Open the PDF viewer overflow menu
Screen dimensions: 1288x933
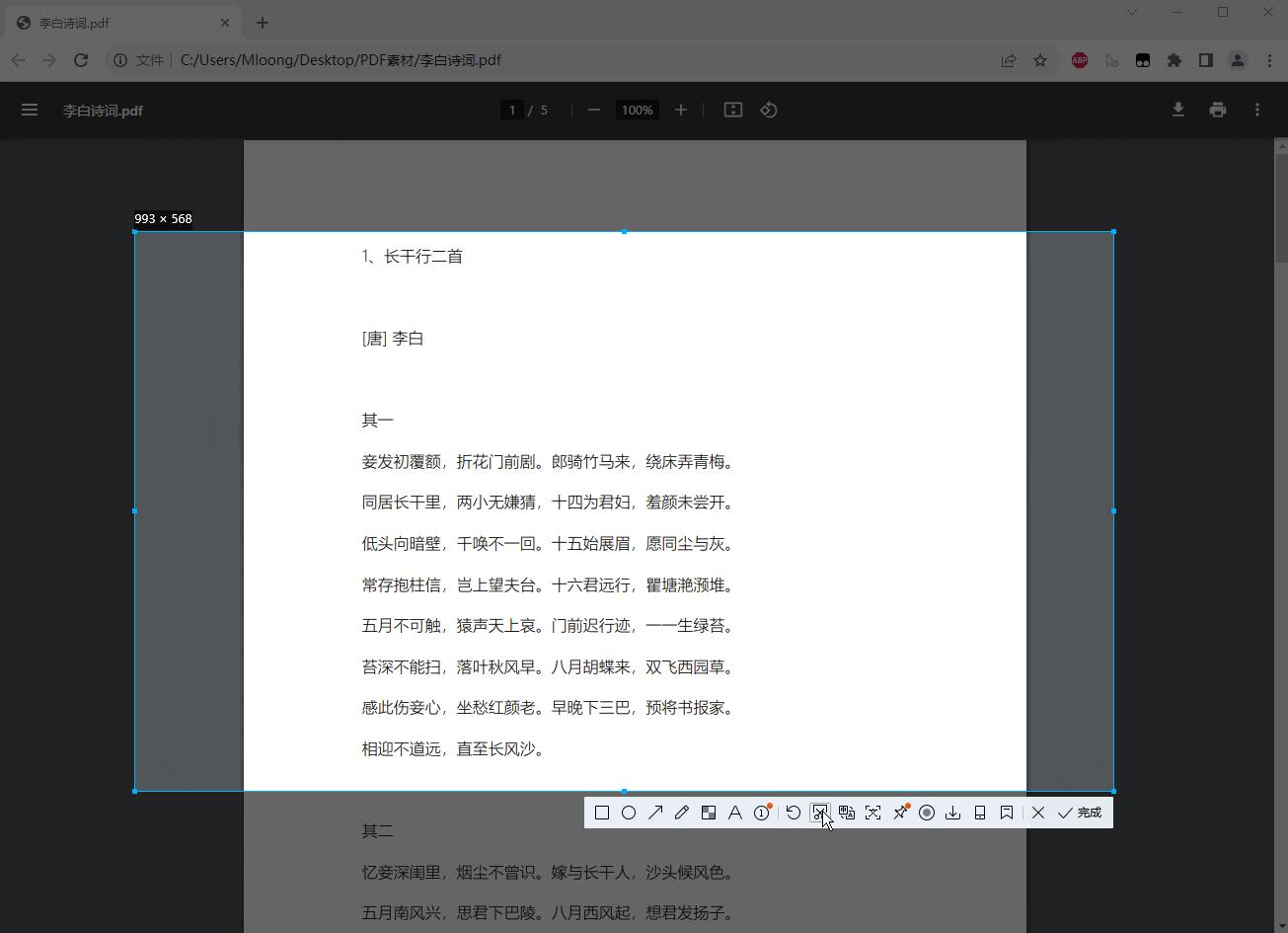click(1256, 110)
